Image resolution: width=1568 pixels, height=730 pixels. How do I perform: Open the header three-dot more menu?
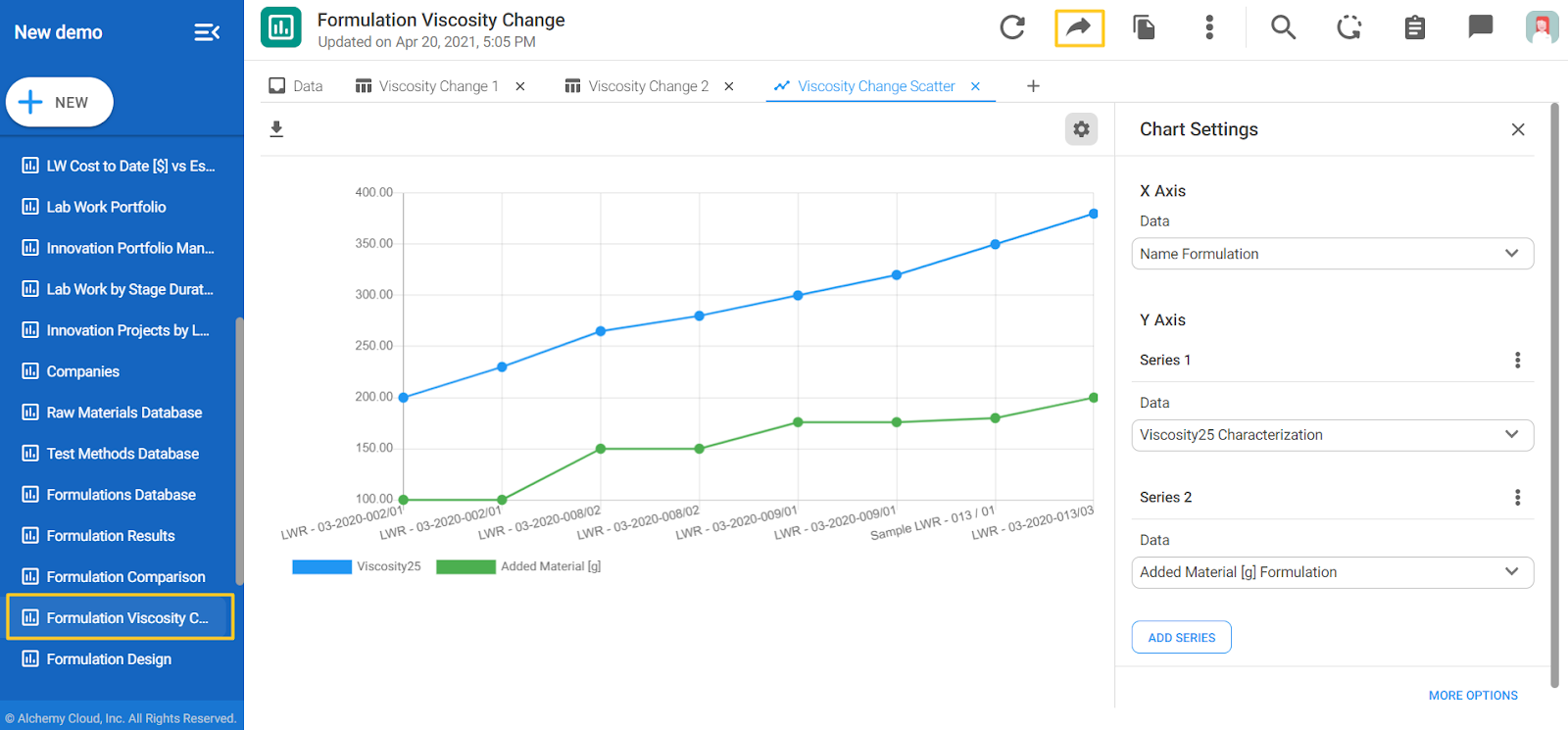(x=1209, y=27)
